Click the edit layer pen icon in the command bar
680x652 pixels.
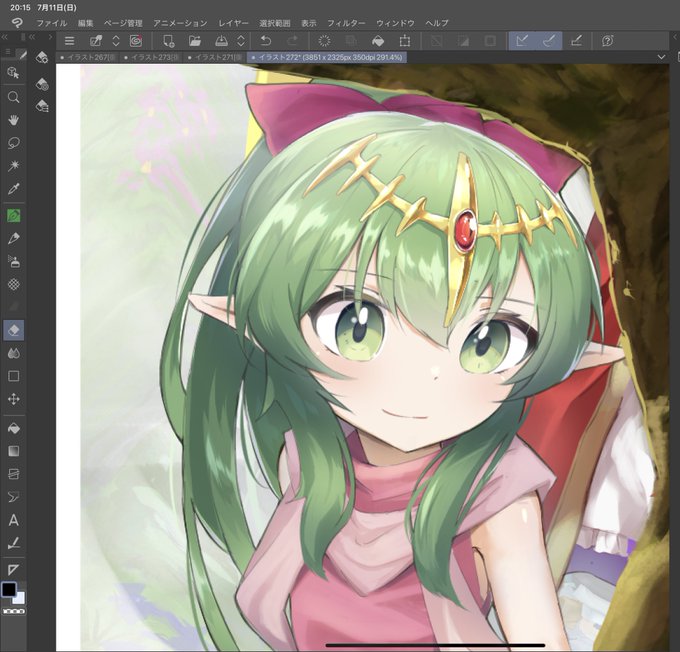coord(96,41)
